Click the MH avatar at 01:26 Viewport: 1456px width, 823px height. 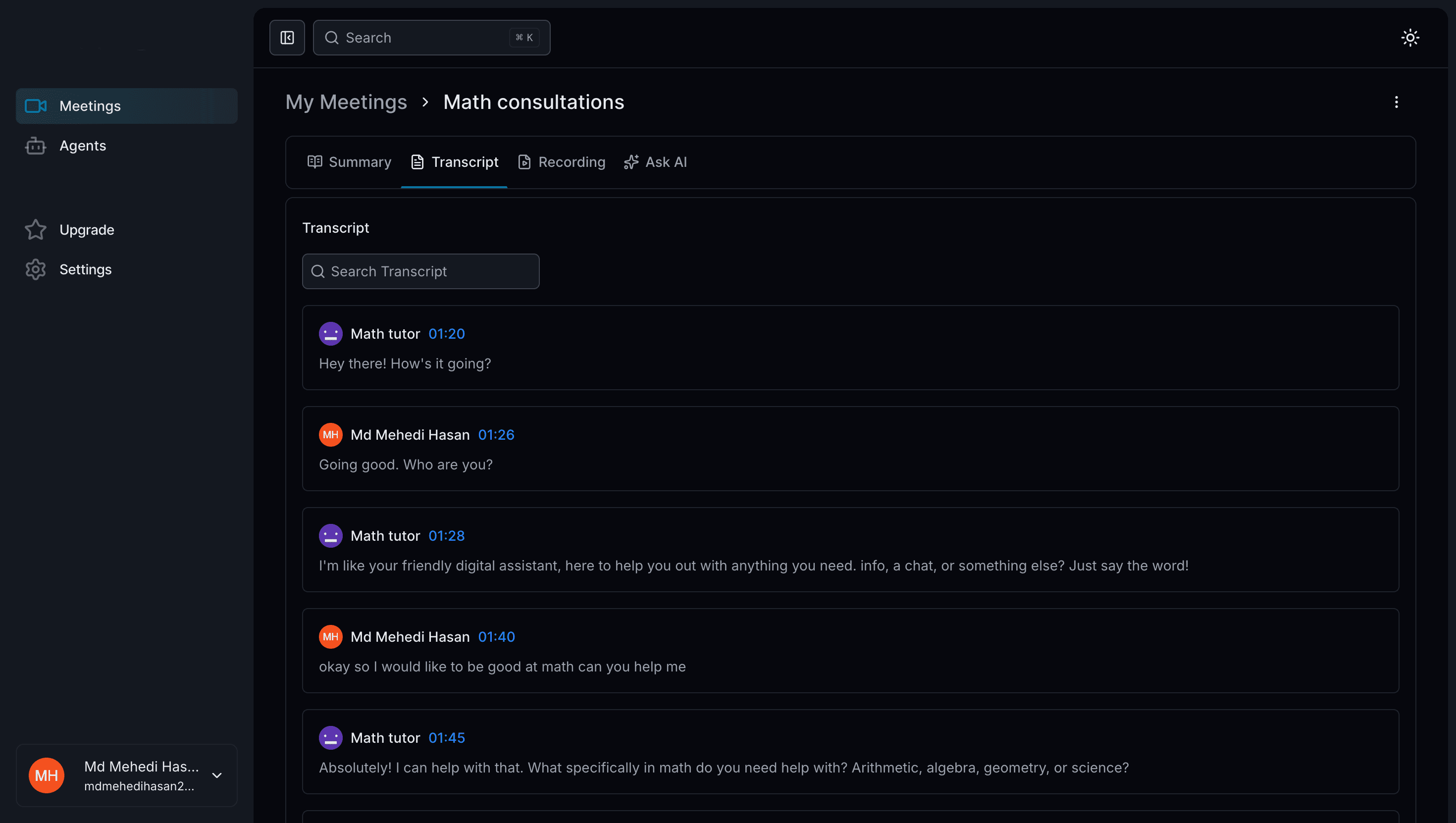pyautogui.click(x=331, y=435)
